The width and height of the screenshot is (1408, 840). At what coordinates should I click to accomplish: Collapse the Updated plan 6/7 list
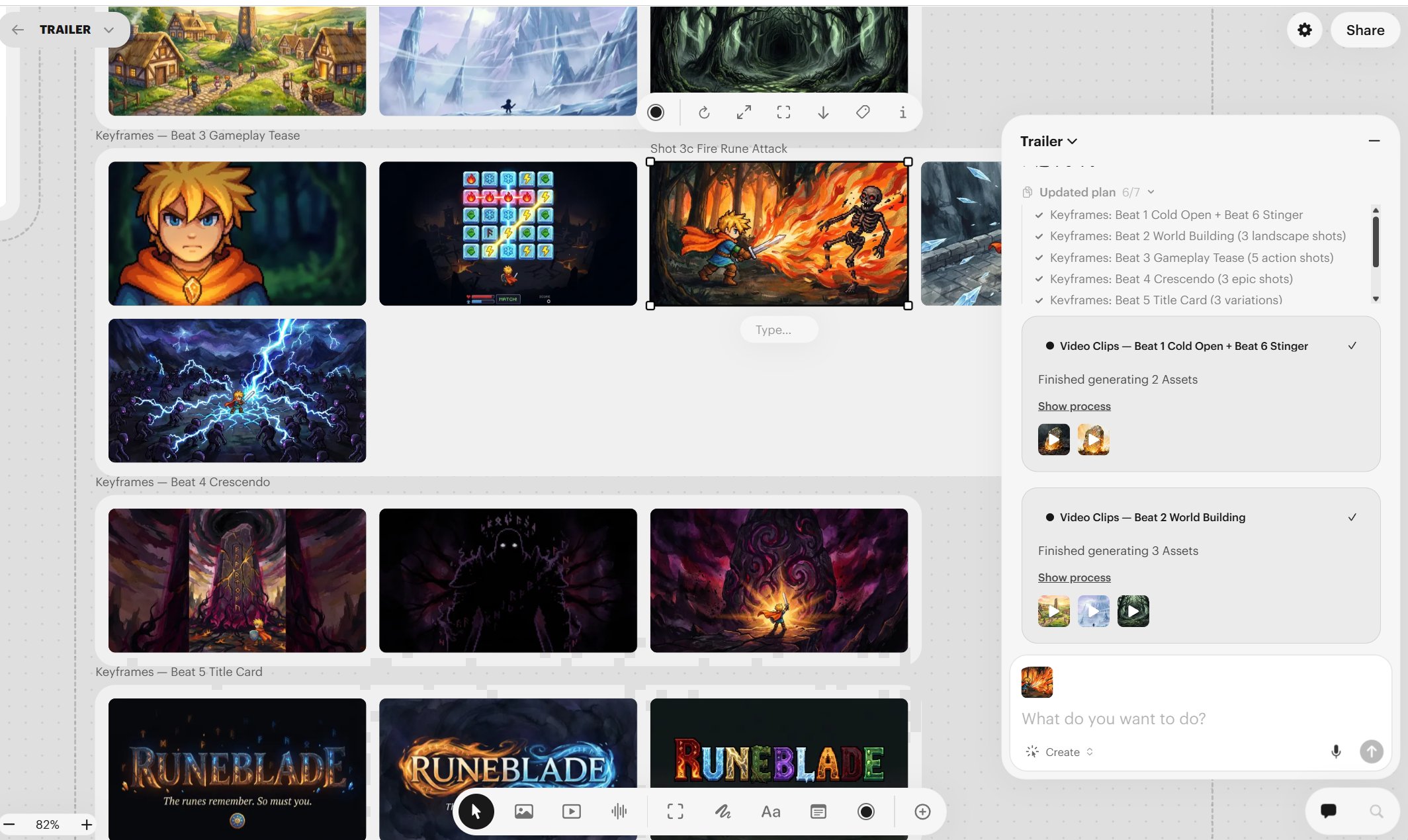1151,192
